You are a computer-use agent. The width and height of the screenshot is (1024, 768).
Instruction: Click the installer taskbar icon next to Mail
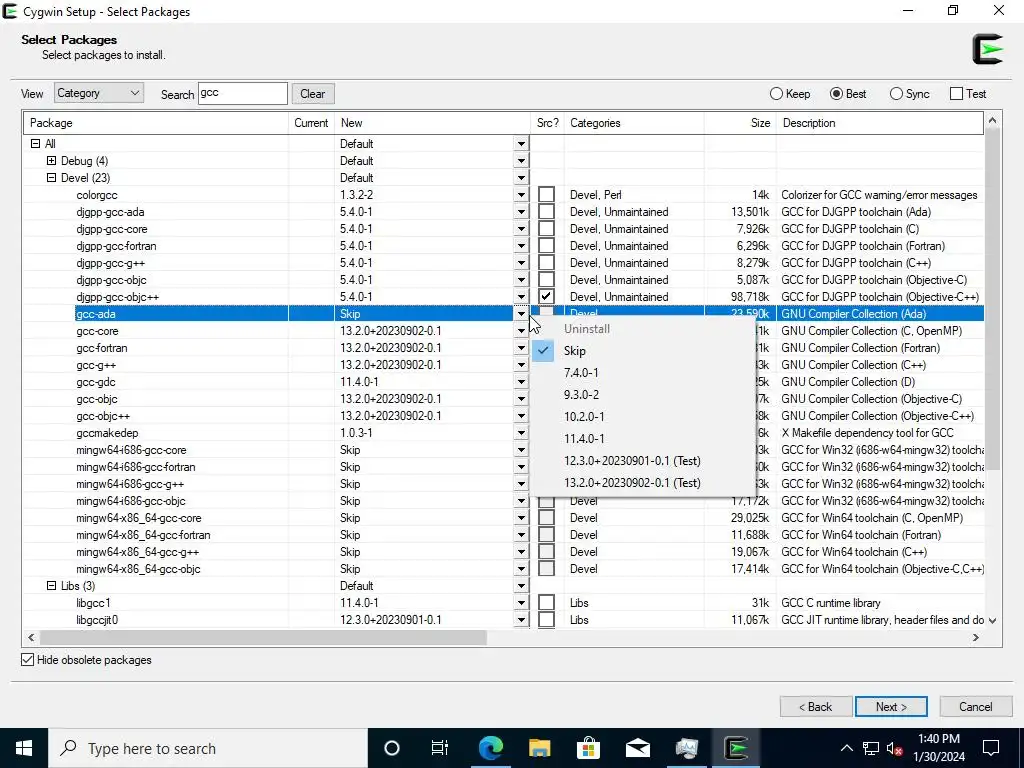(686, 748)
